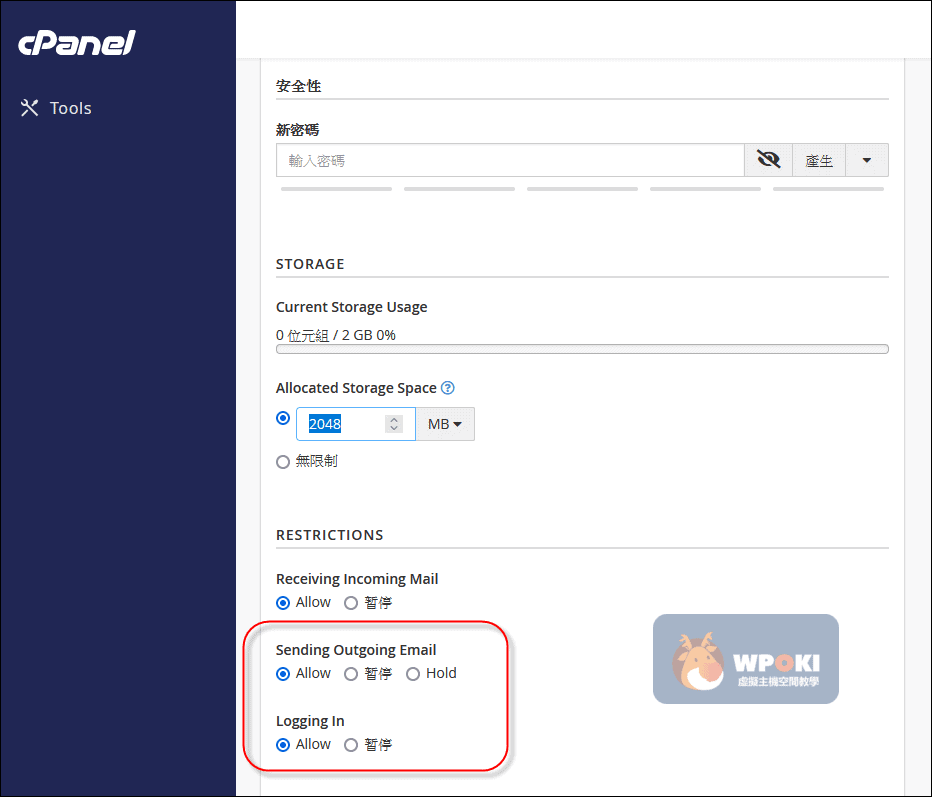
Task: Click the Sending Outgoing Email label
Action: tap(356, 650)
